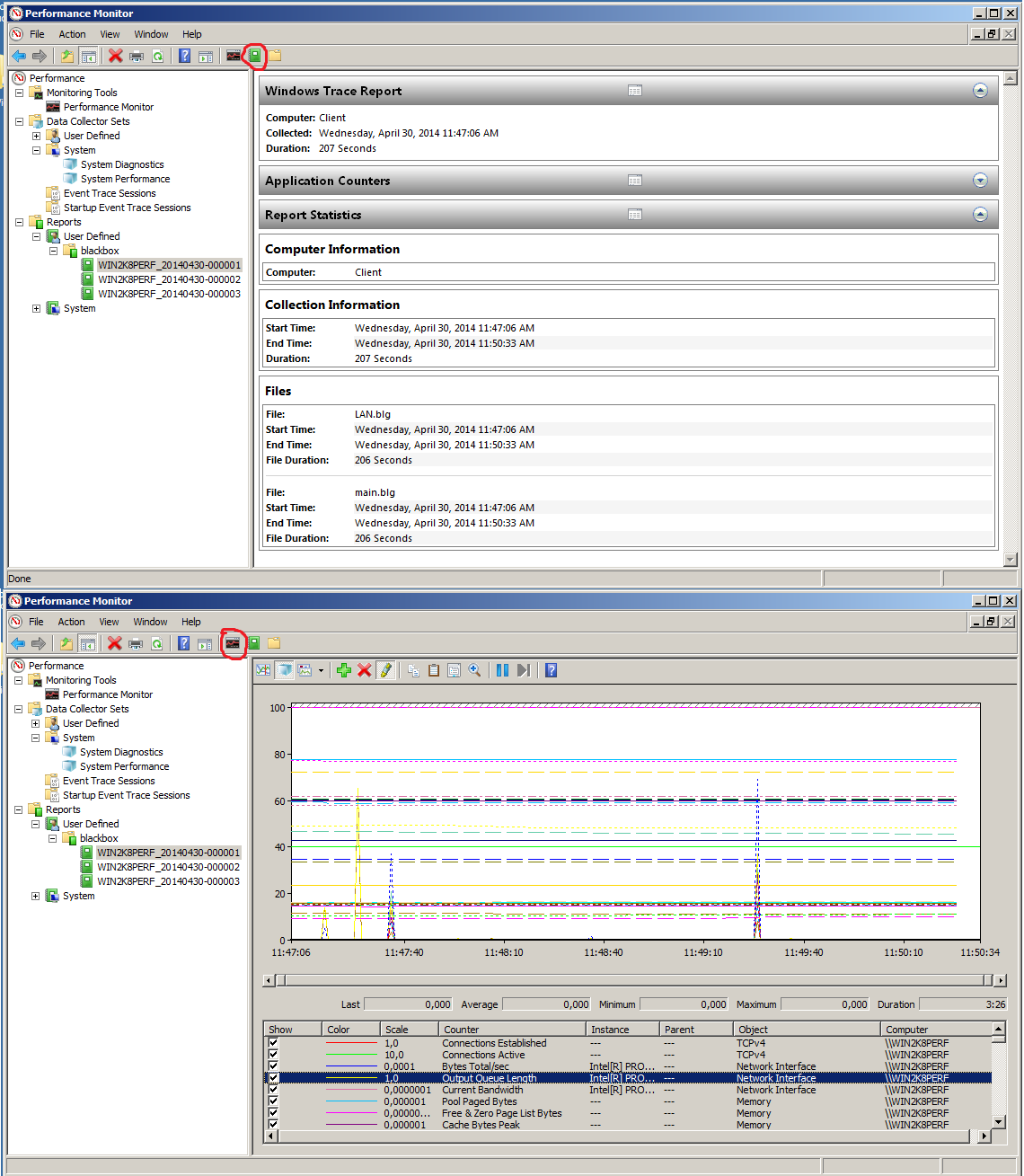The height and width of the screenshot is (1176, 1024).
Task: Click the View Log Data icon
Action: [284, 670]
